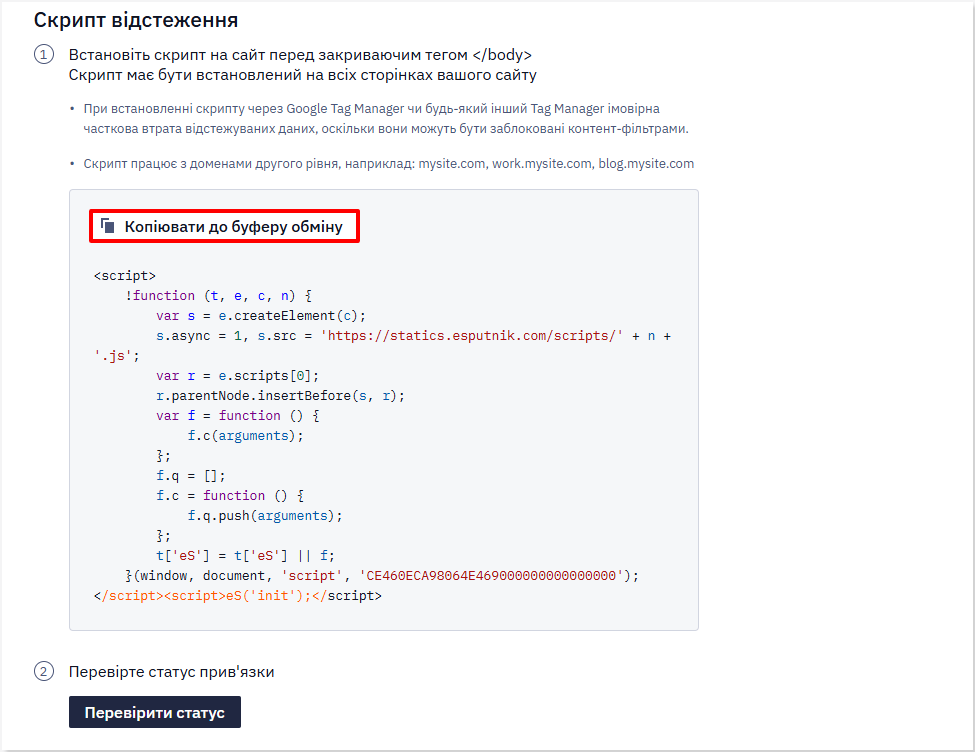The height and width of the screenshot is (752, 975).
Task: Click the eS('init') closing script line
Action: [x=238, y=596]
